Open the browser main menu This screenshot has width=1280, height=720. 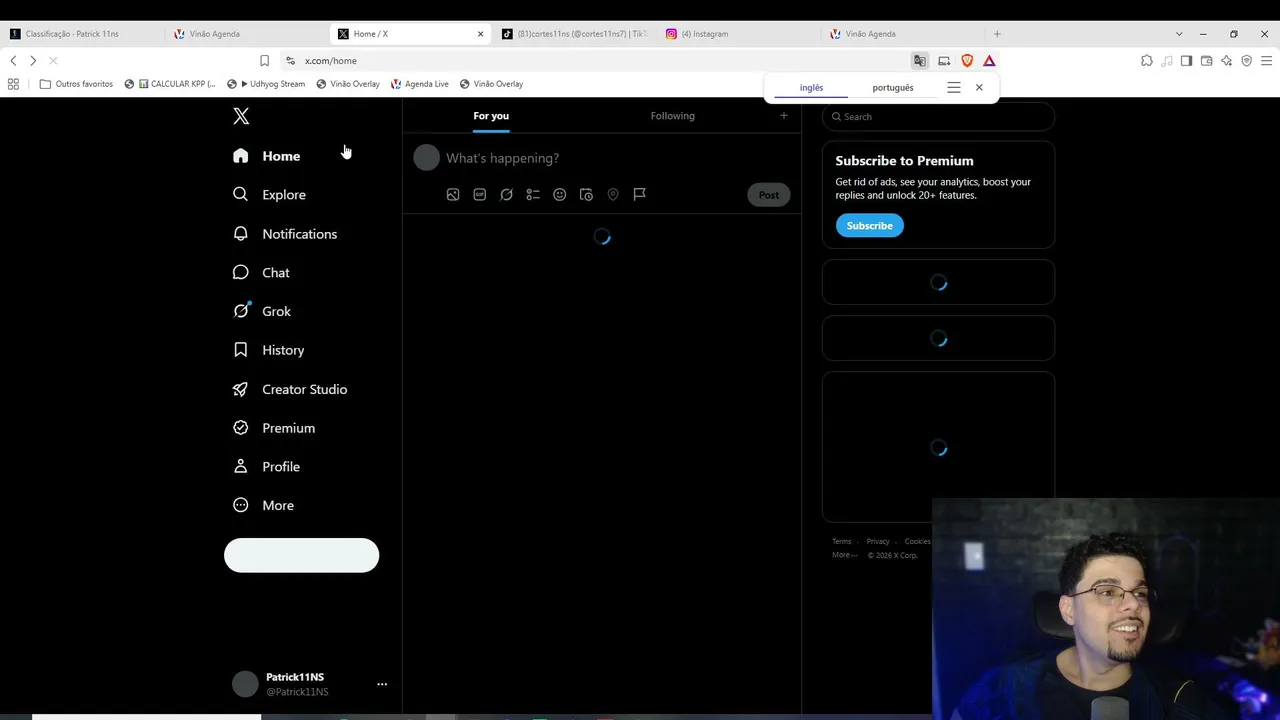click(1266, 61)
